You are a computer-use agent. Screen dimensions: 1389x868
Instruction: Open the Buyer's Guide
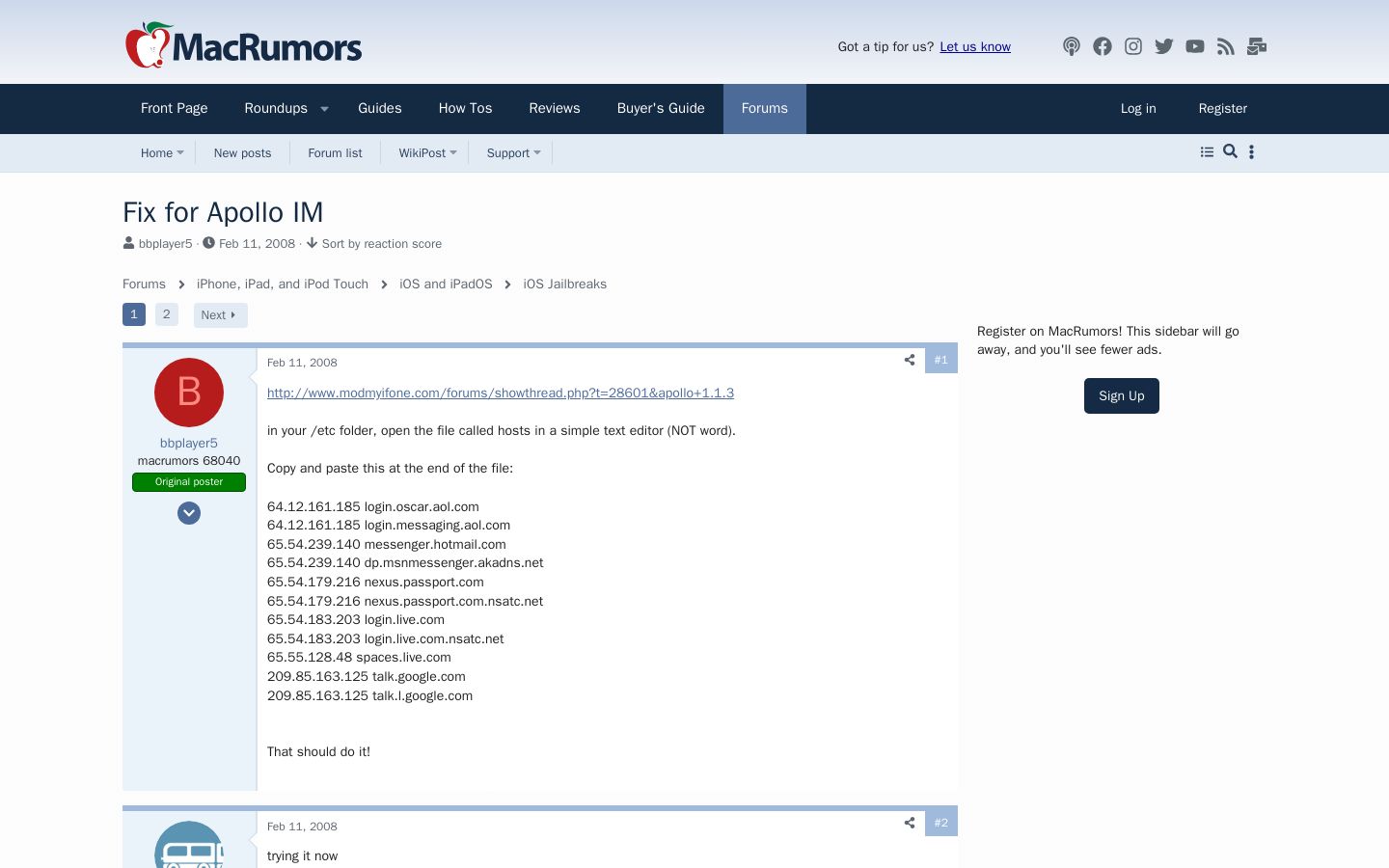661,108
